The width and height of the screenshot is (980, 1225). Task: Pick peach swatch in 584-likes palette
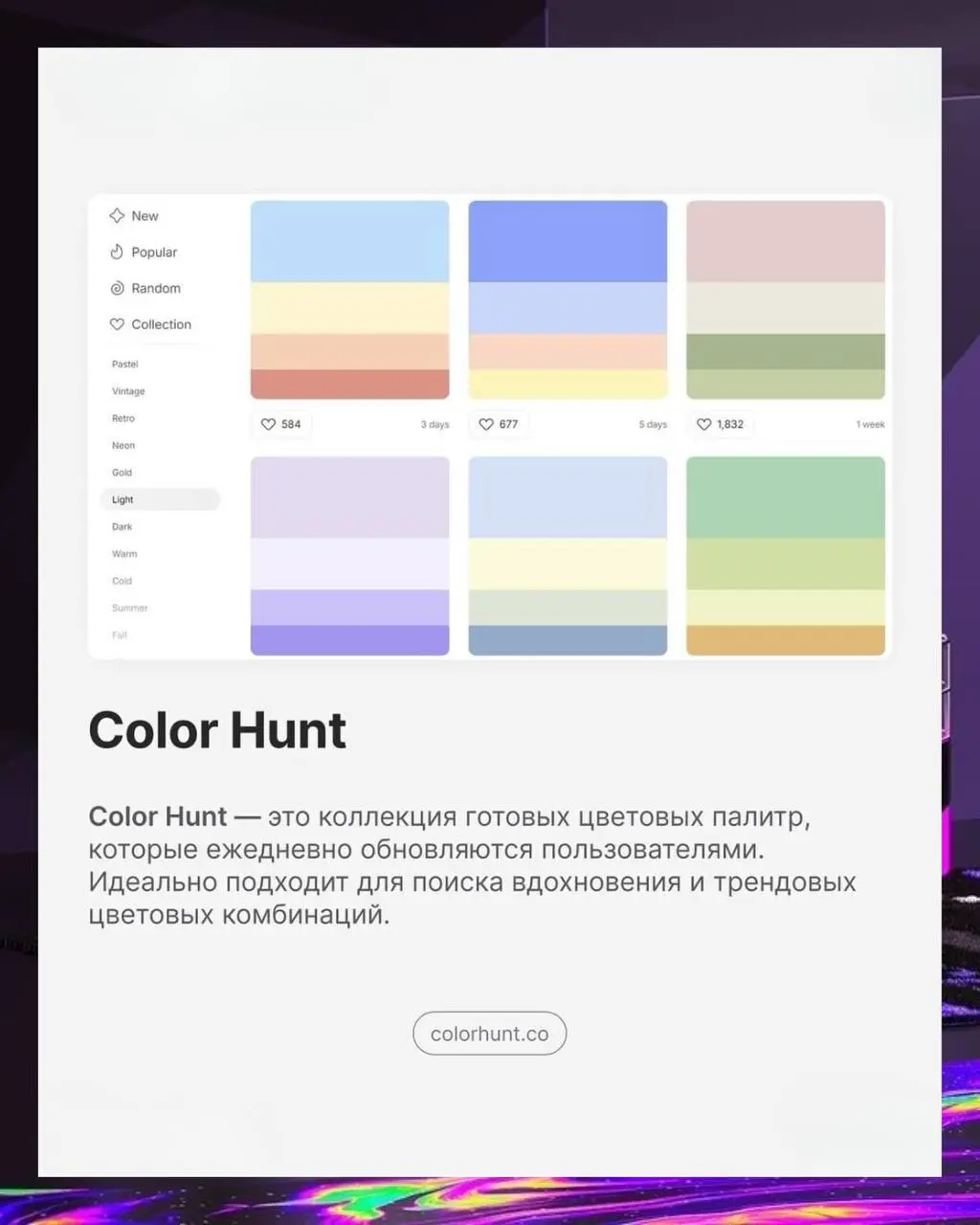[350, 352]
